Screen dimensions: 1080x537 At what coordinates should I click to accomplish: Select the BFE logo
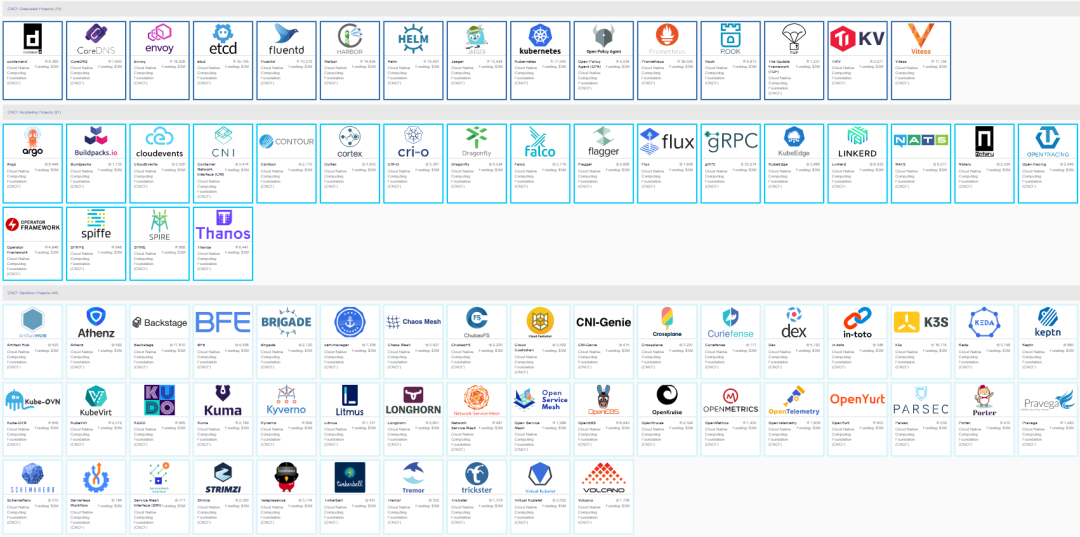223,322
